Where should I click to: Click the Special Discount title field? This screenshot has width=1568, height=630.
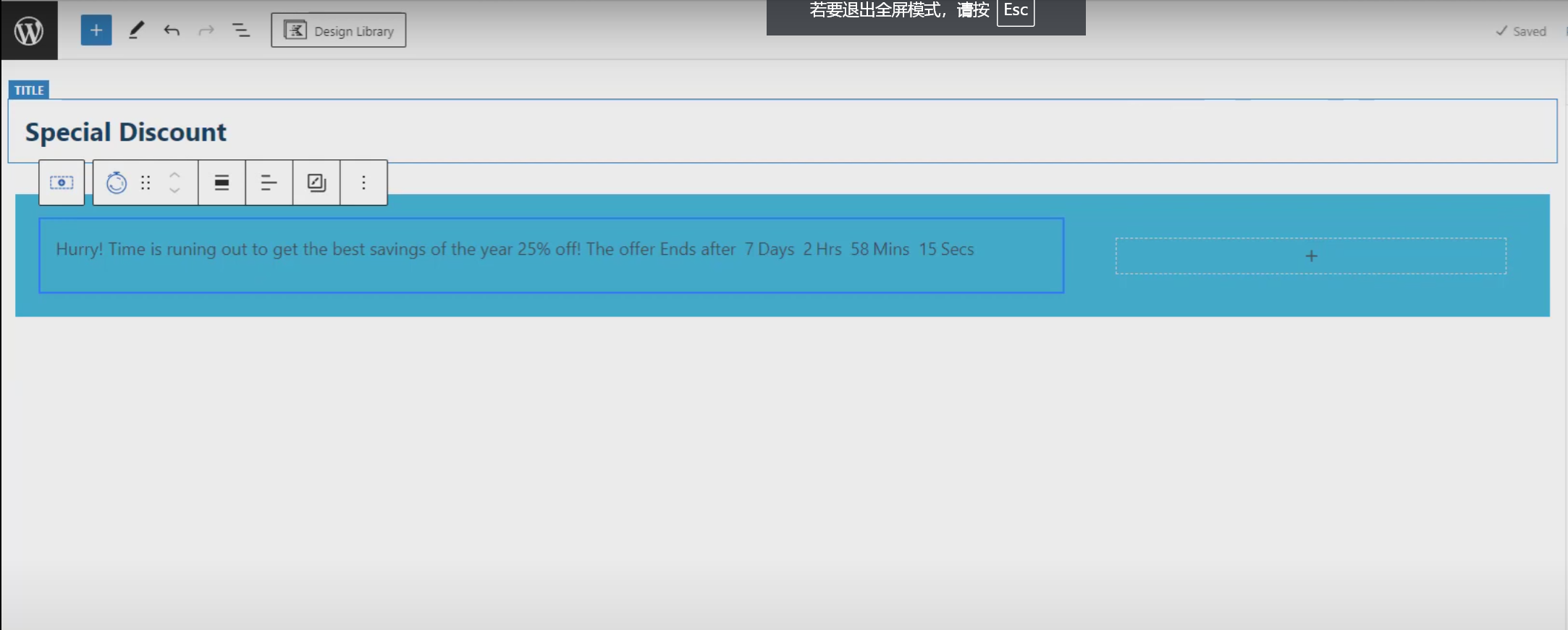783,132
